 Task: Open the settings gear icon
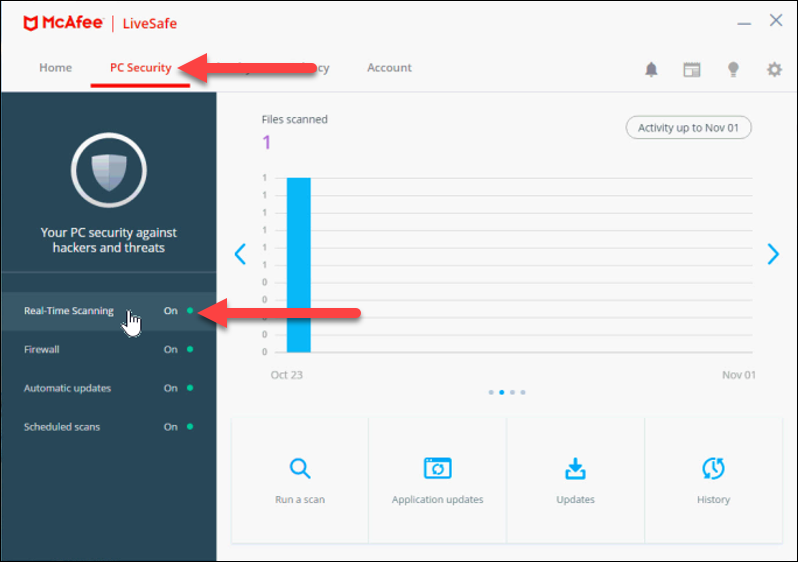[774, 69]
